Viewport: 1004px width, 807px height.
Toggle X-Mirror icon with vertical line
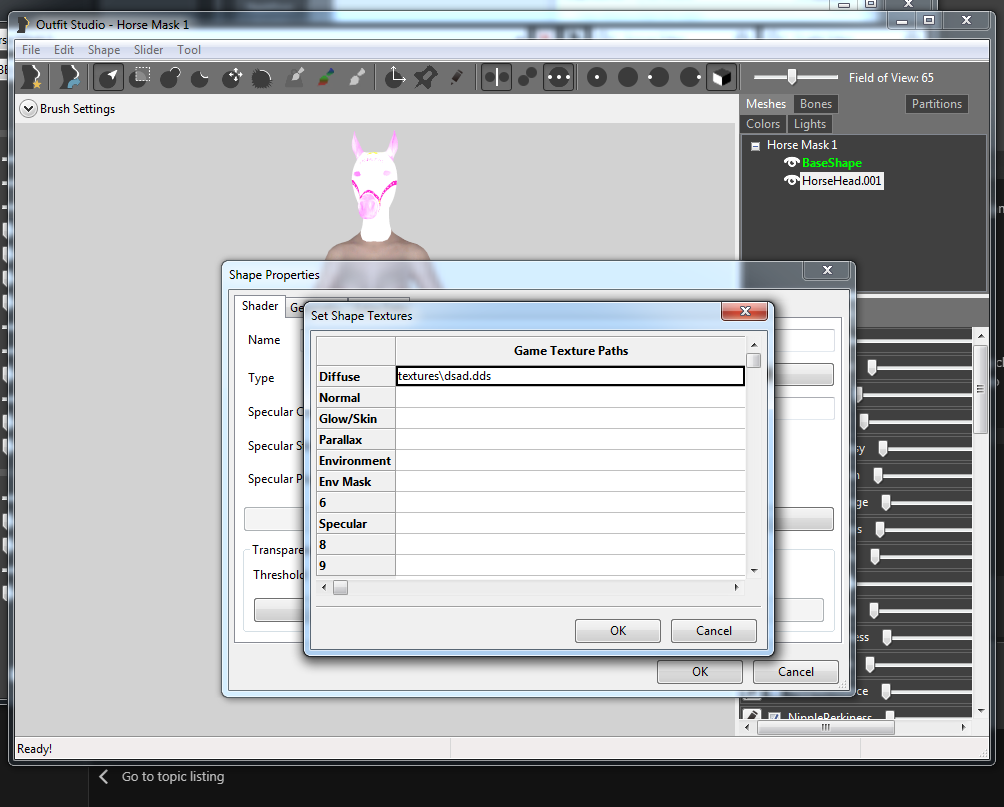[496, 77]
